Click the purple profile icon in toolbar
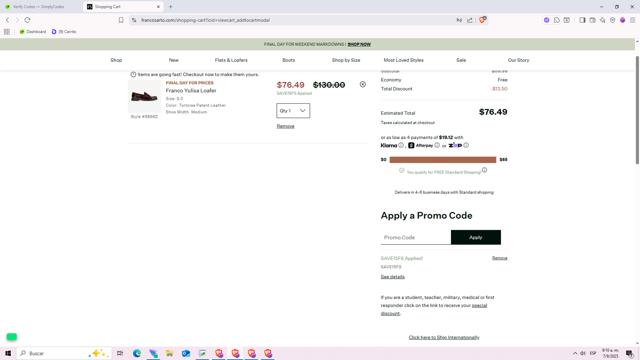The width and height of the screenshot is (640, 360). 622,20
